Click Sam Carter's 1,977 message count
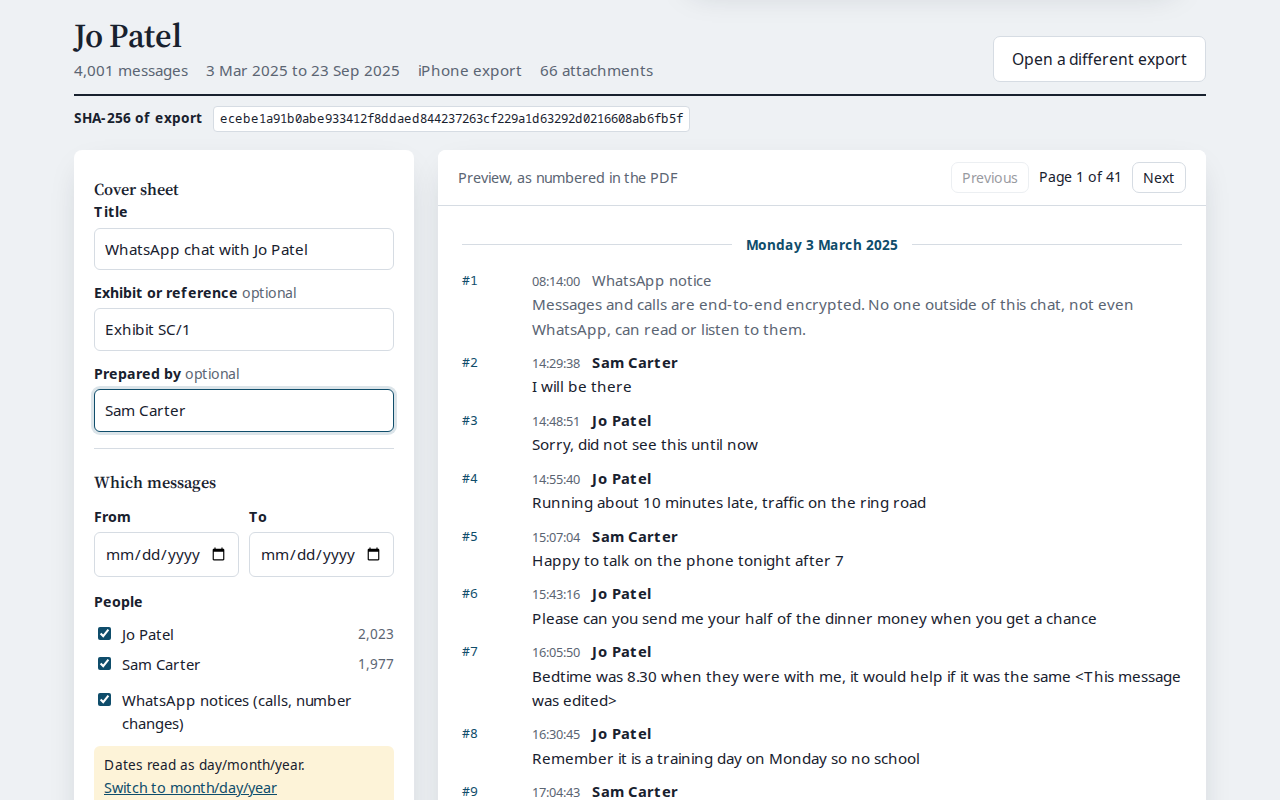This screenshot has width=1280, height=800. (x=376, y=664)
